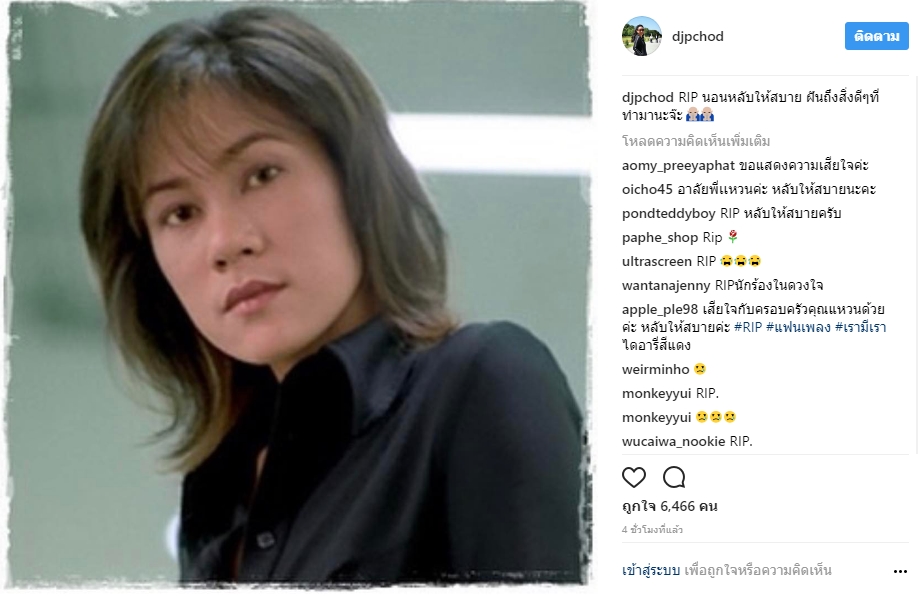
Task: View the 6,466 likes list
Action: pyautogui.click(x=669, y=506)
